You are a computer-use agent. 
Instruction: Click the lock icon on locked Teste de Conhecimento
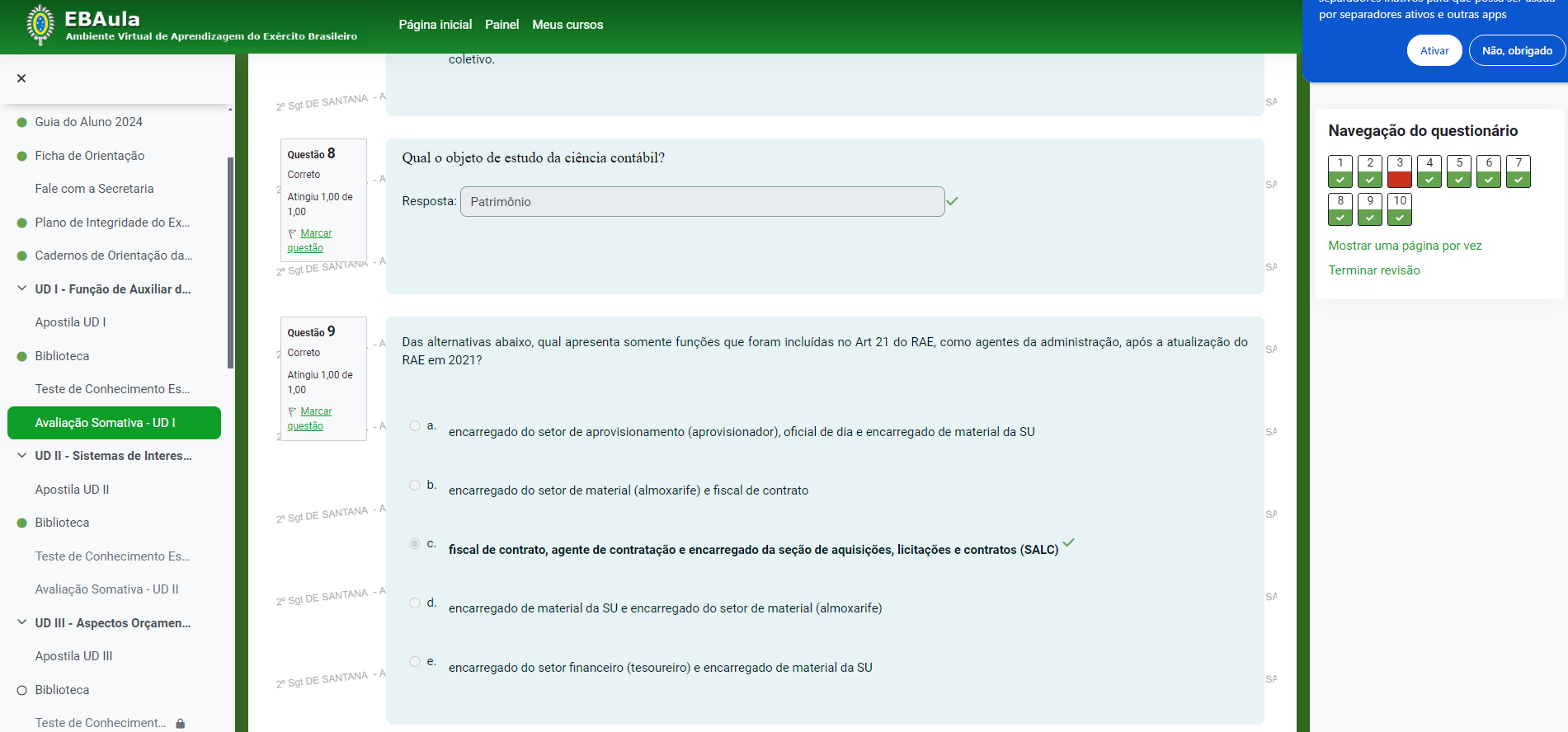pyautogui.click(x=180, y=724)
